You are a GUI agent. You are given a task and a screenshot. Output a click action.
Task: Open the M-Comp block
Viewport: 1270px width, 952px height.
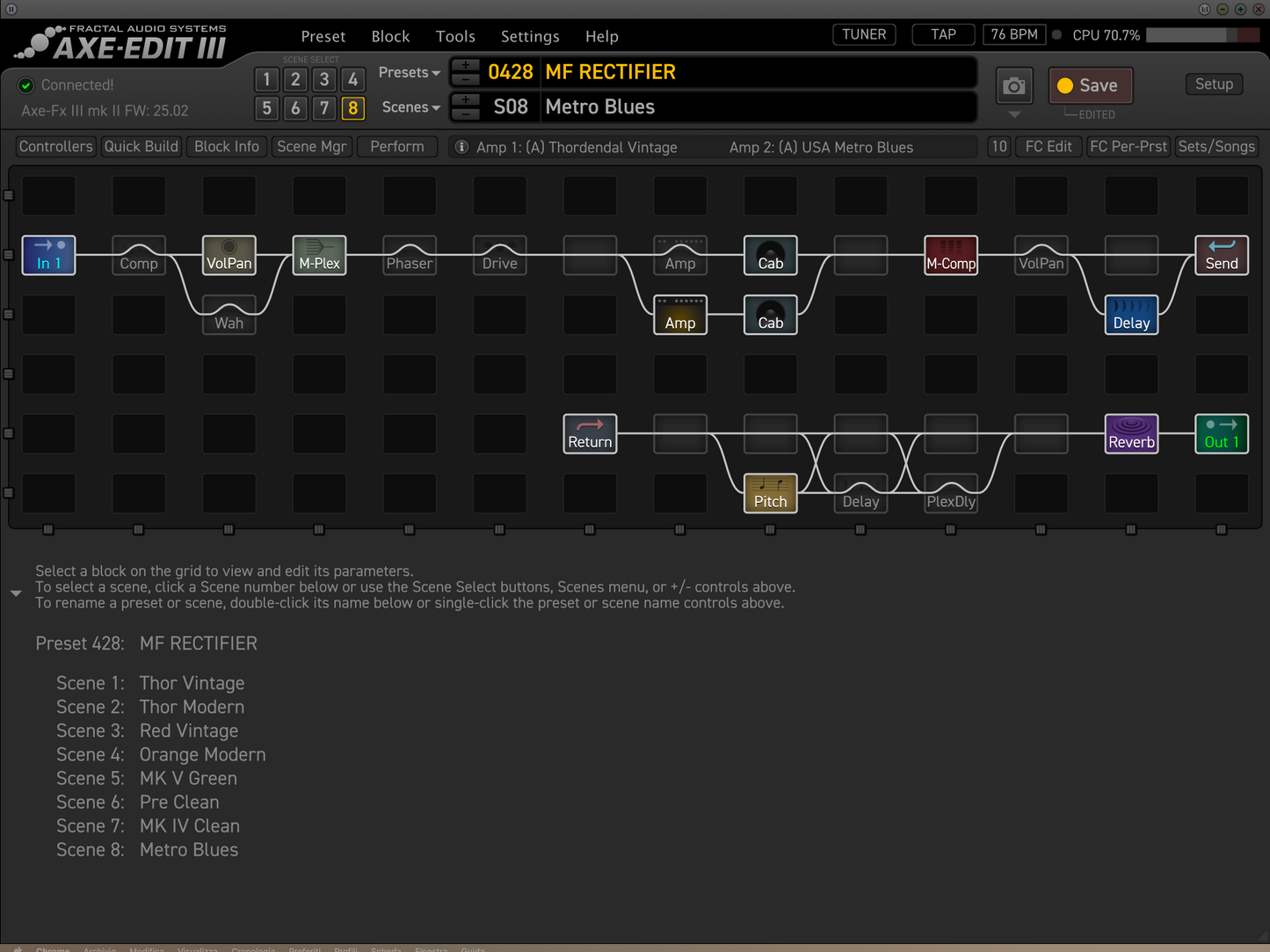951,255
